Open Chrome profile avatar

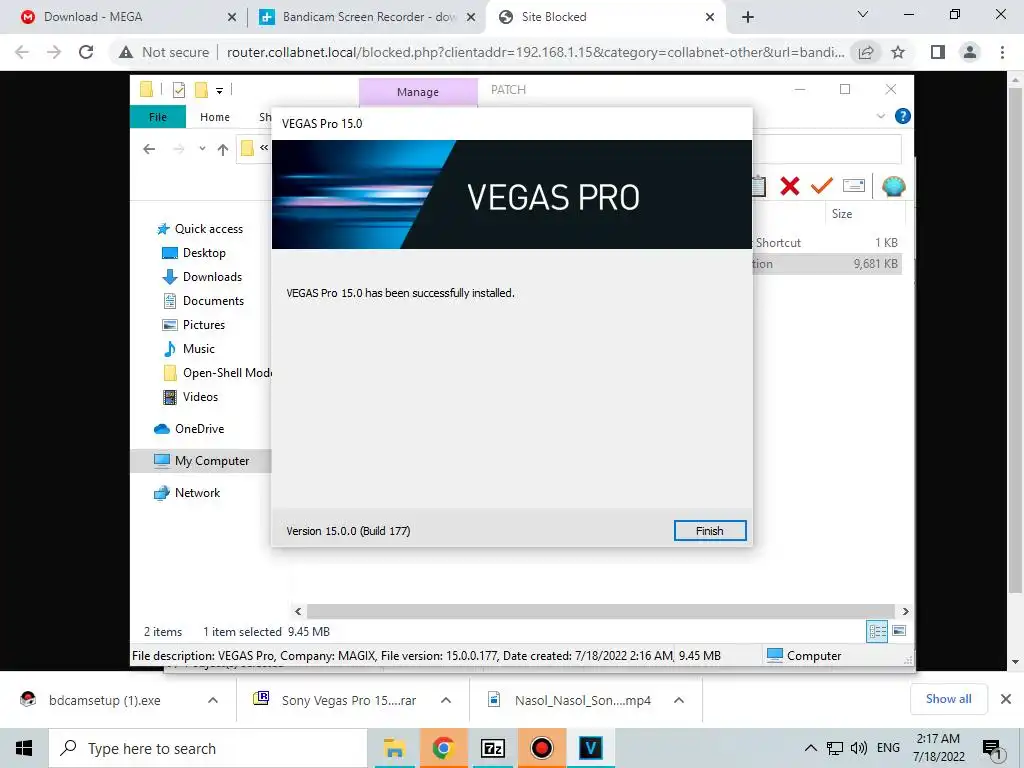(x=970, y=52)
